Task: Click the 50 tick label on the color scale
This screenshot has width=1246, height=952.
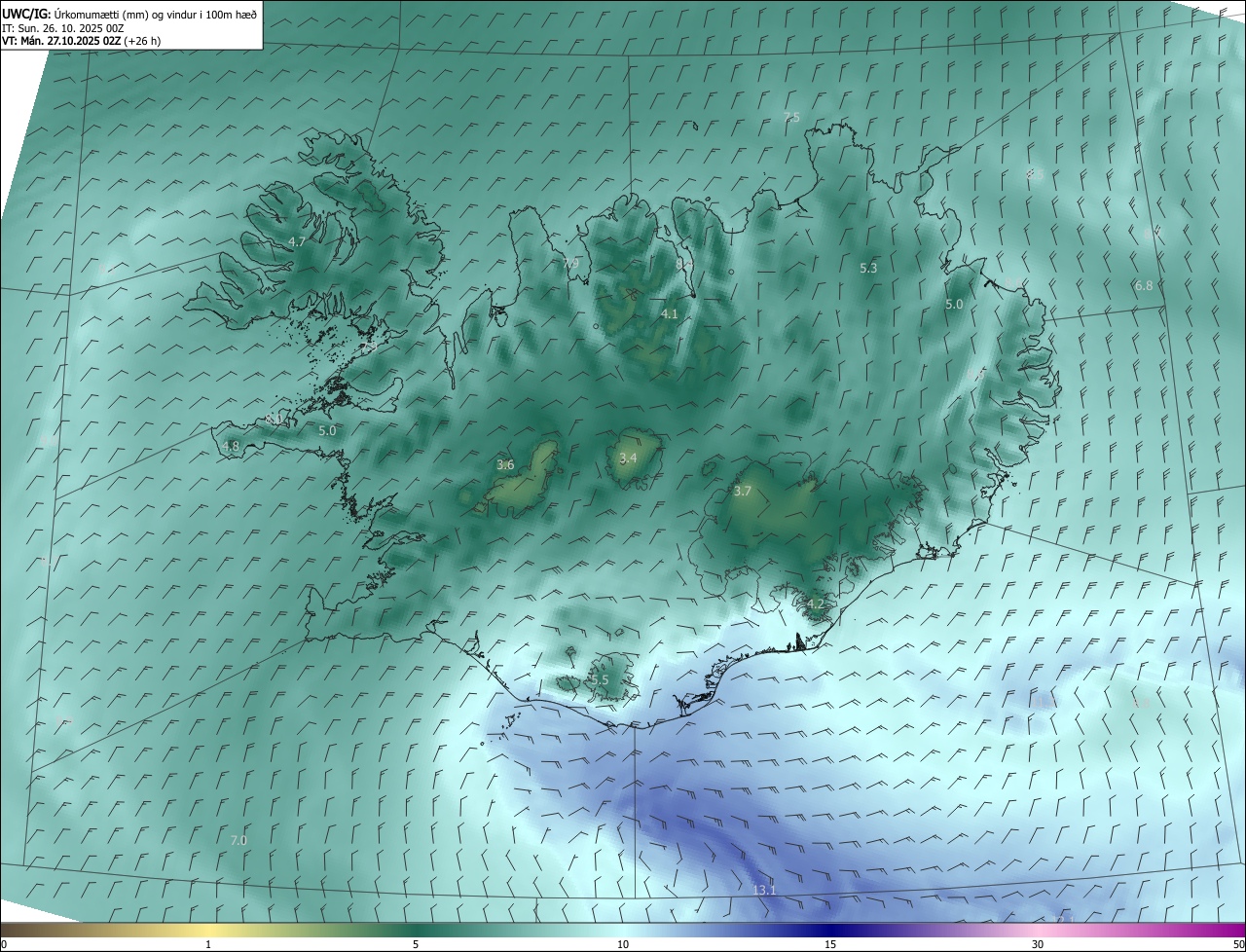Action: click(1238, 944)
